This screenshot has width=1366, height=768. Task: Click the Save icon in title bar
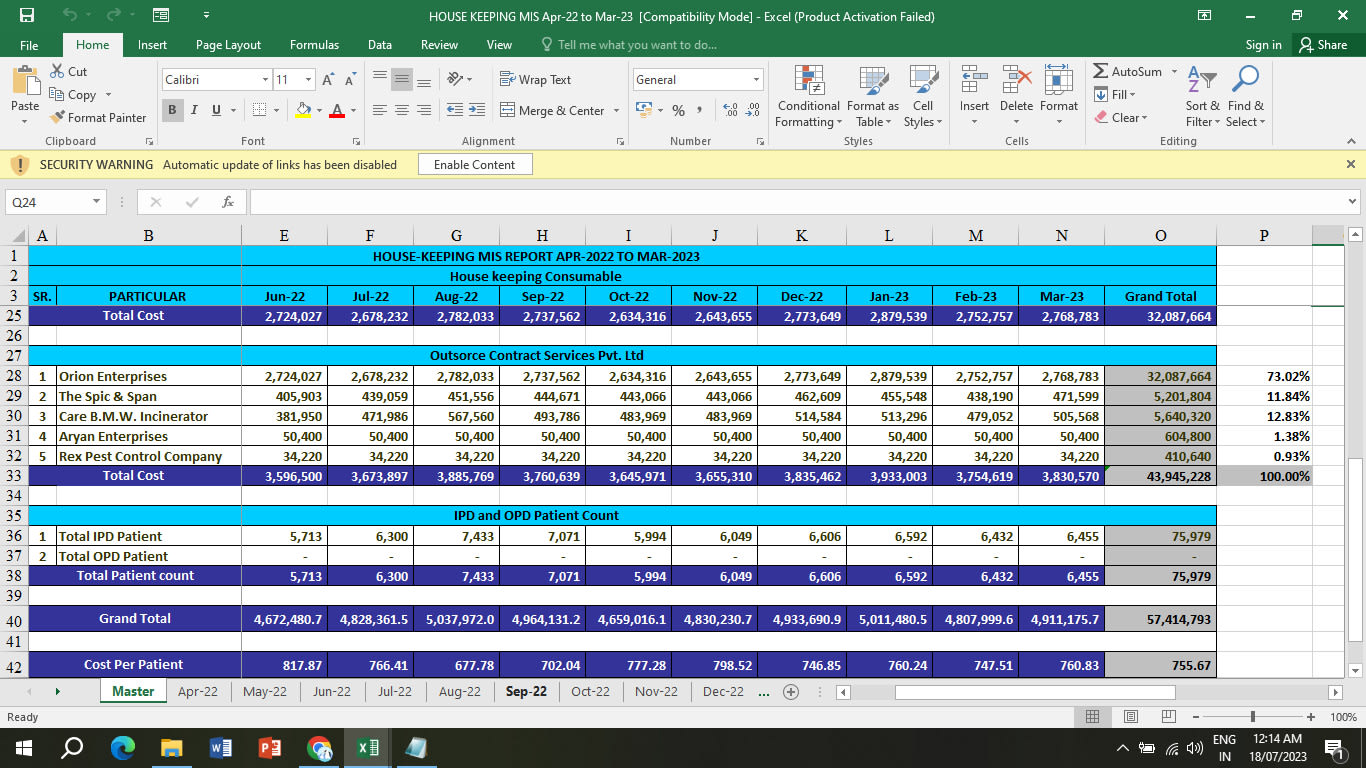click(27, 15)
